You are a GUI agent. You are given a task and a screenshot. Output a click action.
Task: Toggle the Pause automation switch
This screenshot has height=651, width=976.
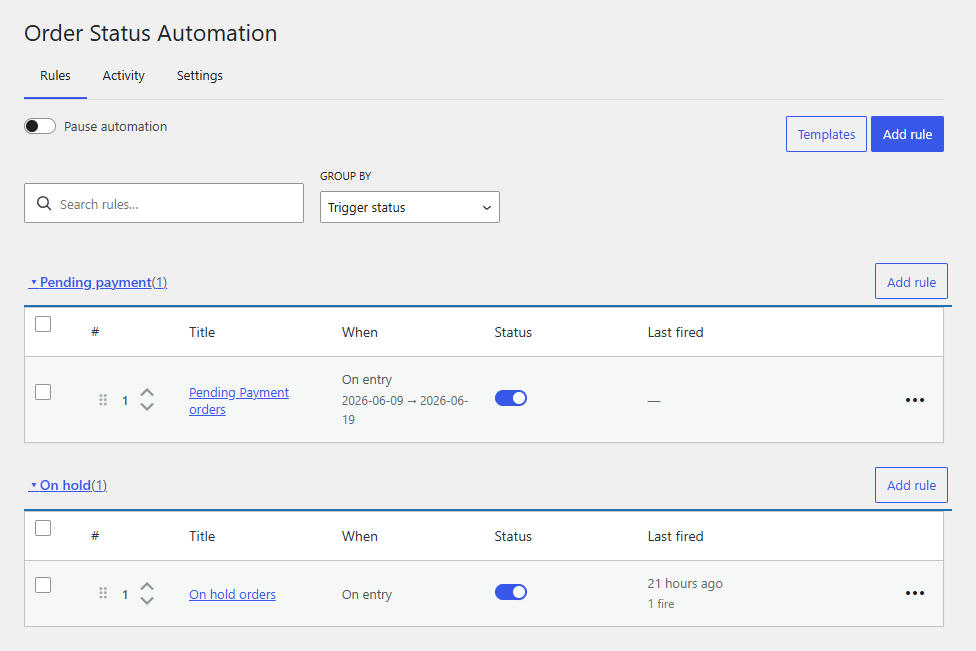(x=40, y=126)
